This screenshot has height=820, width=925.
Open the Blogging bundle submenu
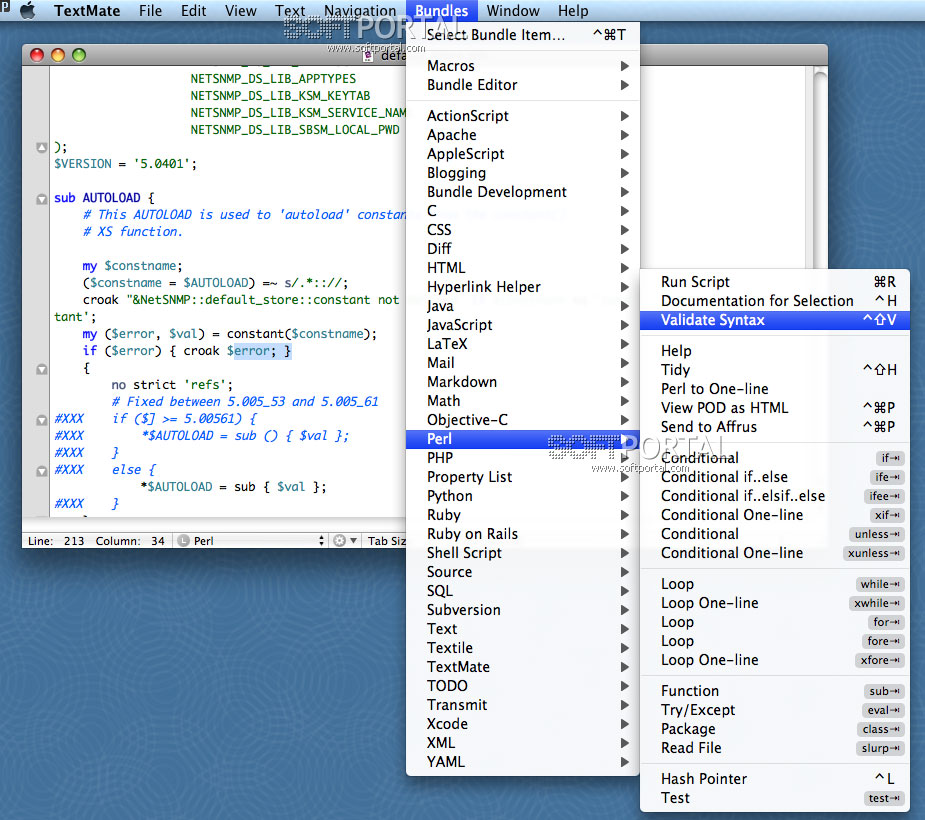523,173
